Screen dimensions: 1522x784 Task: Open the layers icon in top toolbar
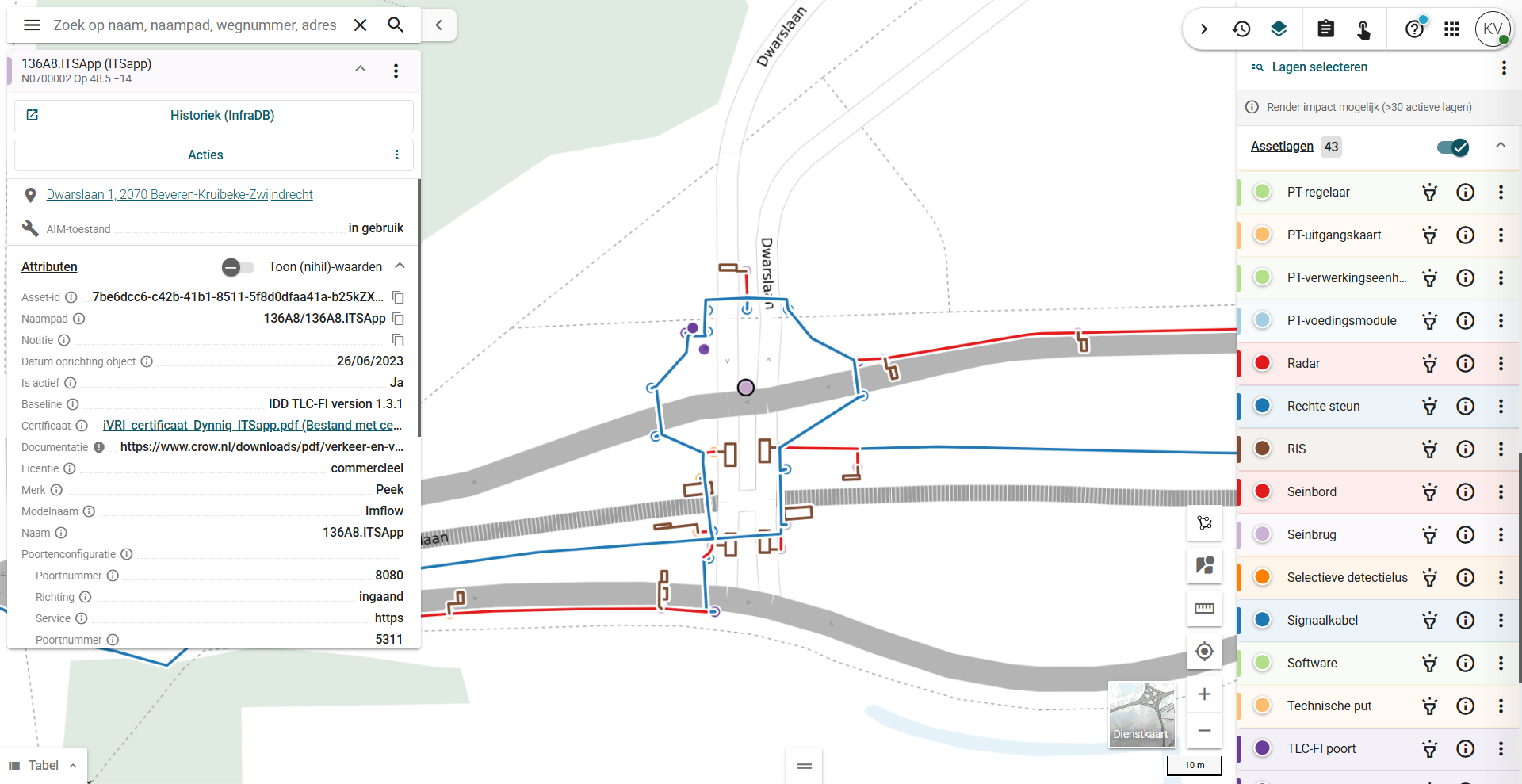click(x=1279, y=29)
